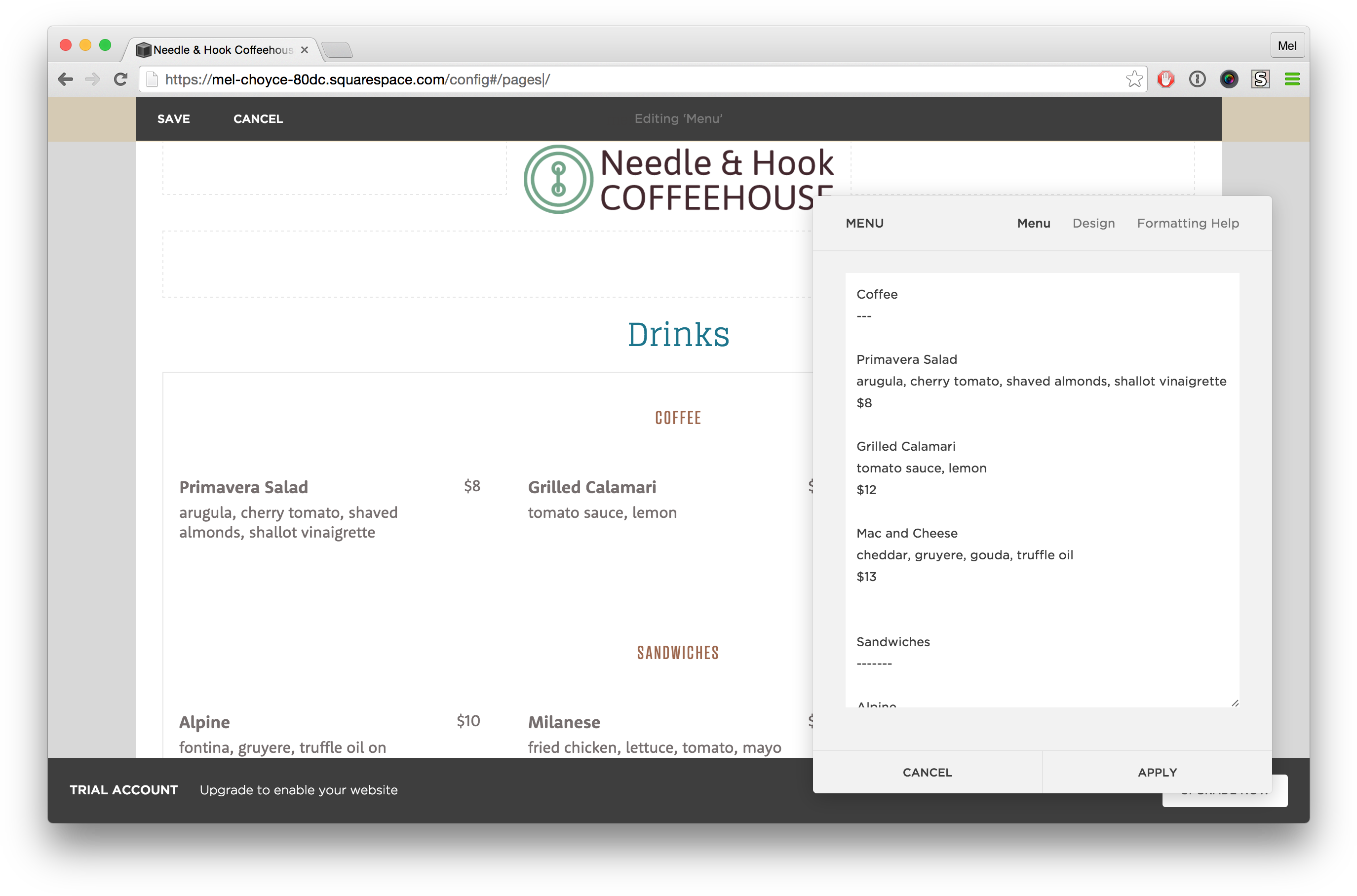
Task: Open the Formatting Help tab
Action: (x=1187, y=224)
